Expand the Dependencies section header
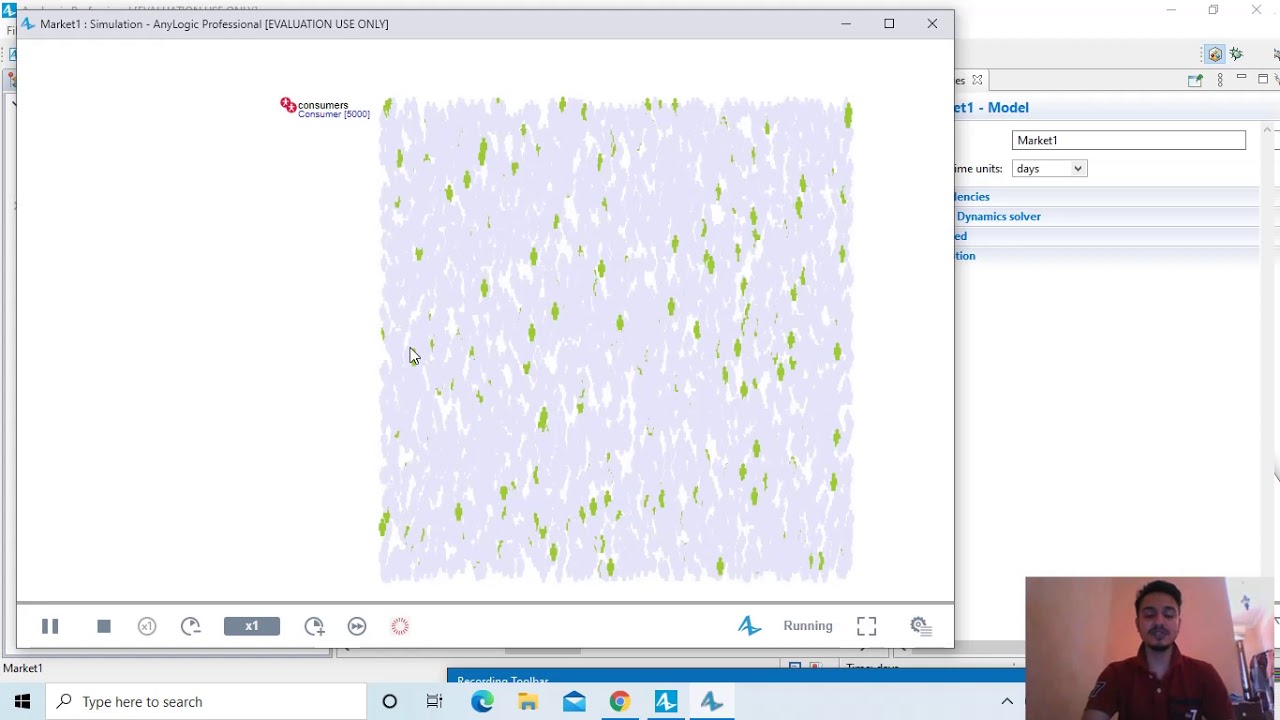The width and height of the screenshot is (1280, 720). click(x=972, y=197)
